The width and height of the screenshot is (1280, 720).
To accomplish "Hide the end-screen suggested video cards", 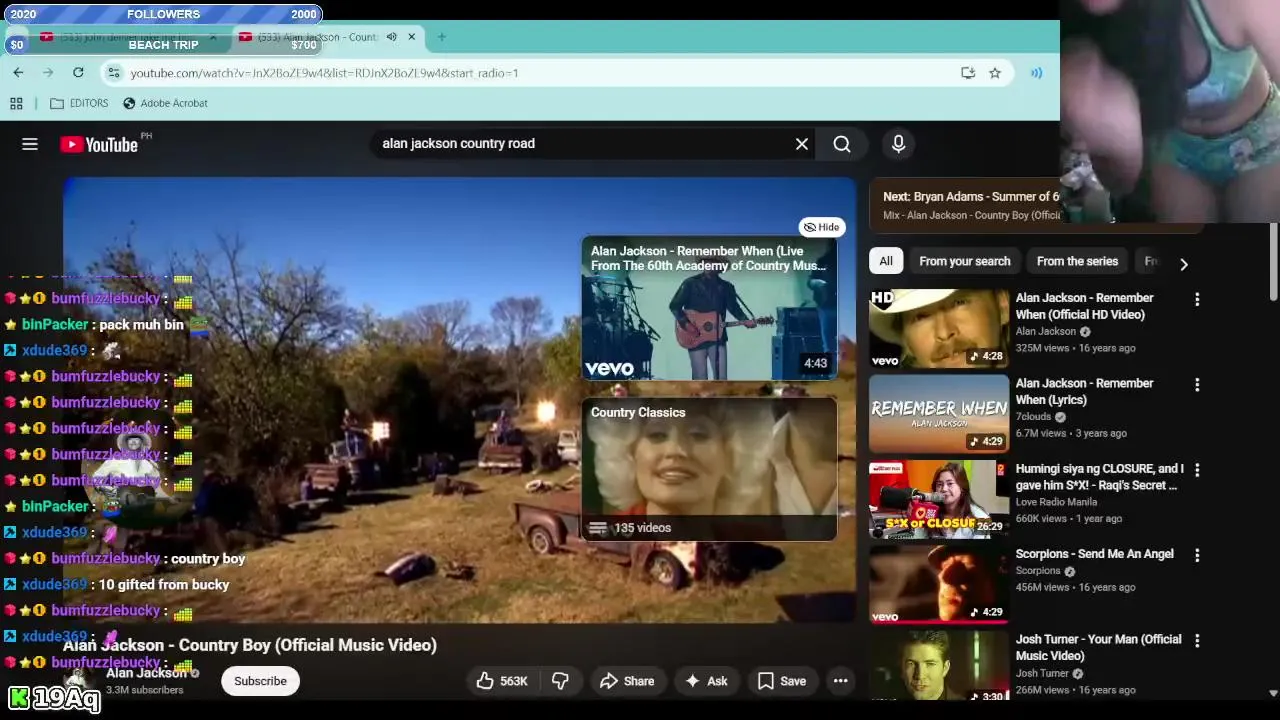I will (822, 227).
